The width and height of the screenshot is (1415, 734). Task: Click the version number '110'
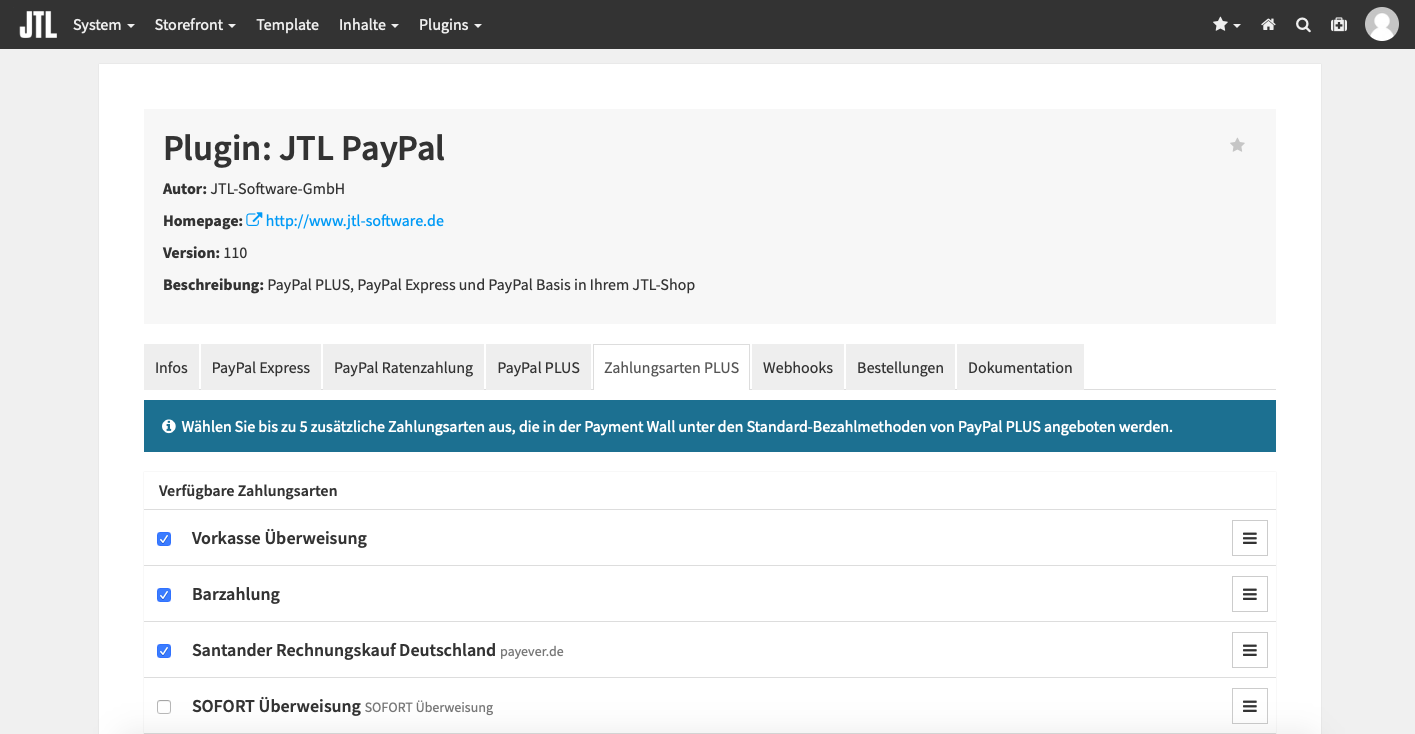(x=235, y=252)
